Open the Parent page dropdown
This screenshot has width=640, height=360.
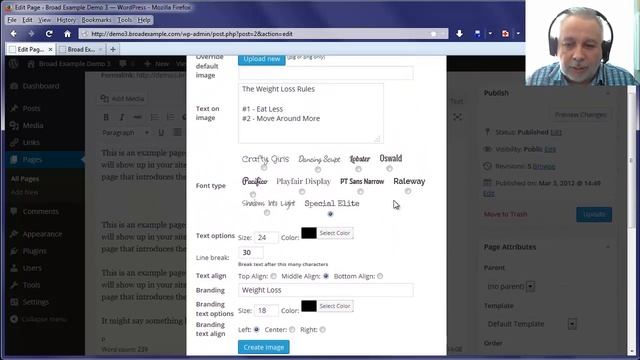click(511, 286)
